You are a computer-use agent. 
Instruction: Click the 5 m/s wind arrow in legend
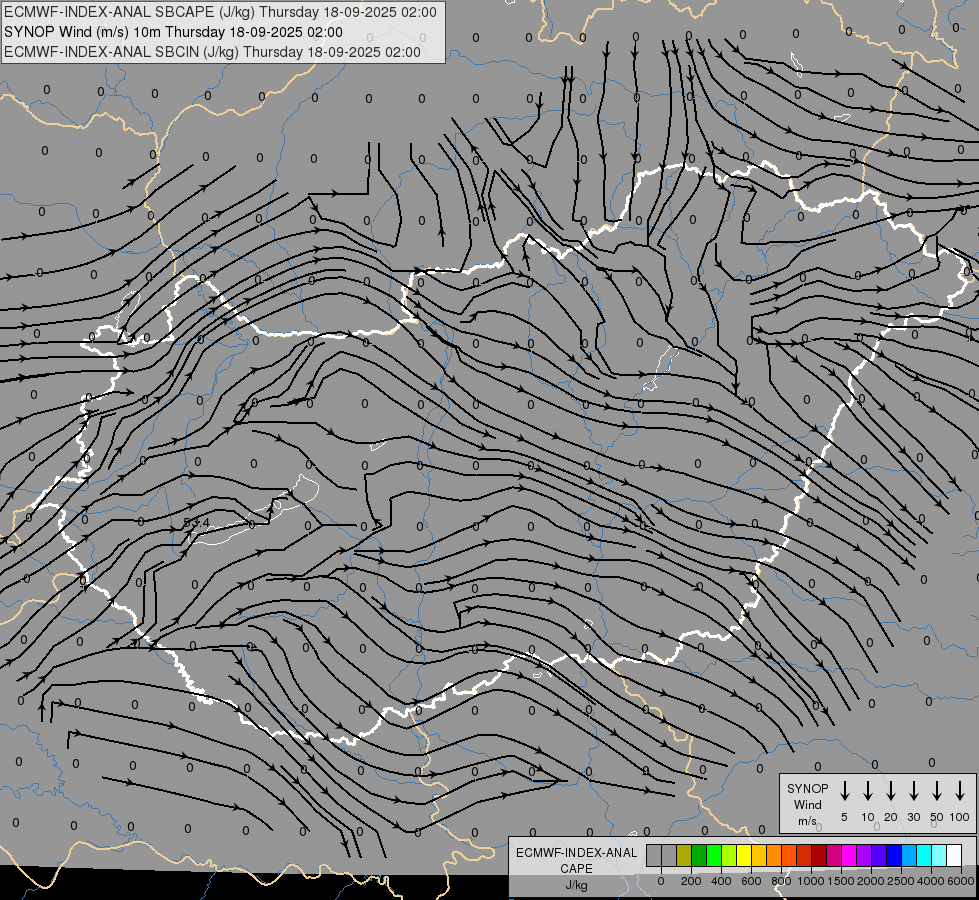click(845, 791)
